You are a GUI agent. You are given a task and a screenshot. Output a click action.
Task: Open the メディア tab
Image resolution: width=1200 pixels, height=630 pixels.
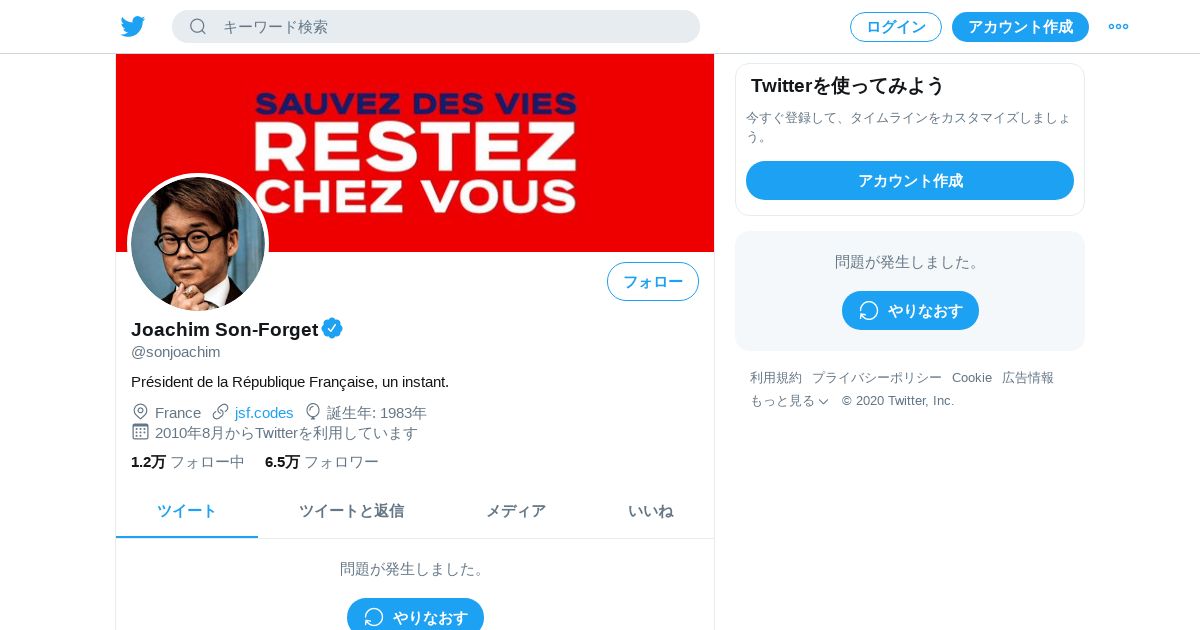point(516,511)
